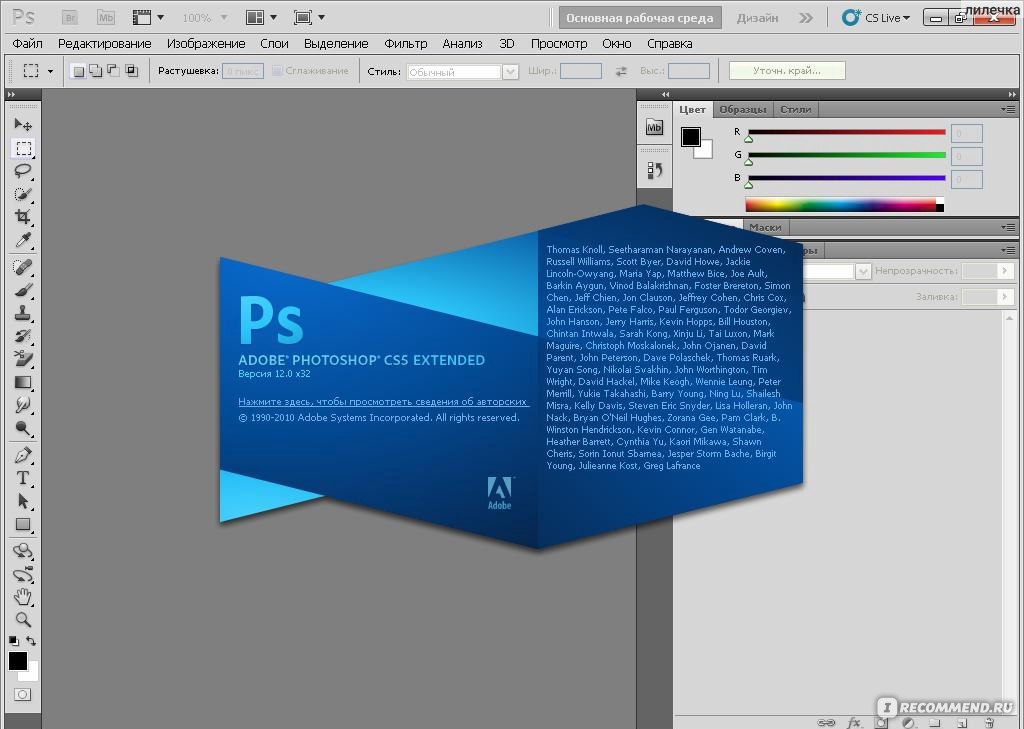Select the Dodge tool
This screenshot has width=1024, height=729.
pyautogui.click(x=23, y=428)
